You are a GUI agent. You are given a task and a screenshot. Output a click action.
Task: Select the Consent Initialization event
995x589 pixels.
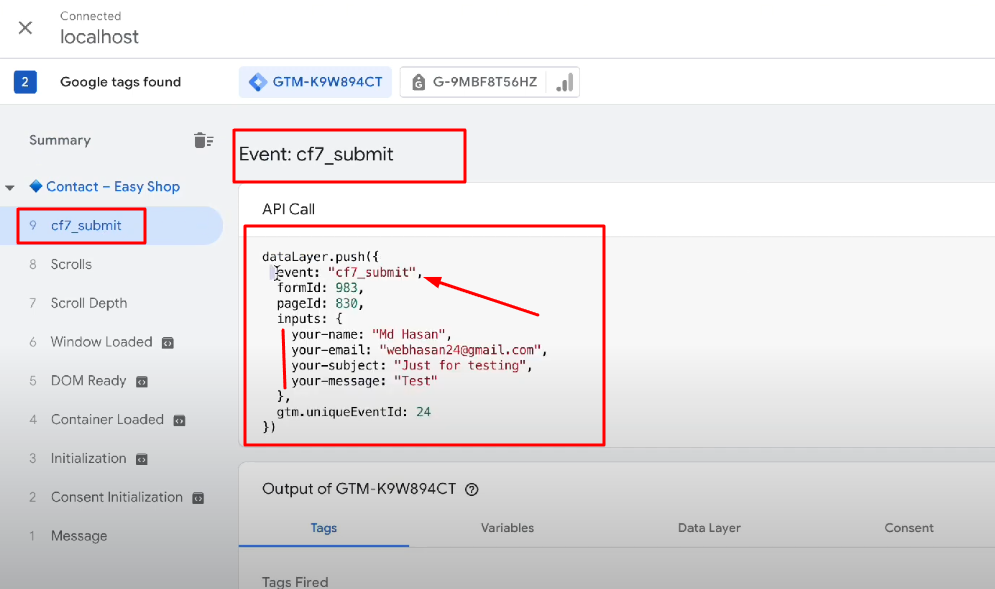[117, 497]
